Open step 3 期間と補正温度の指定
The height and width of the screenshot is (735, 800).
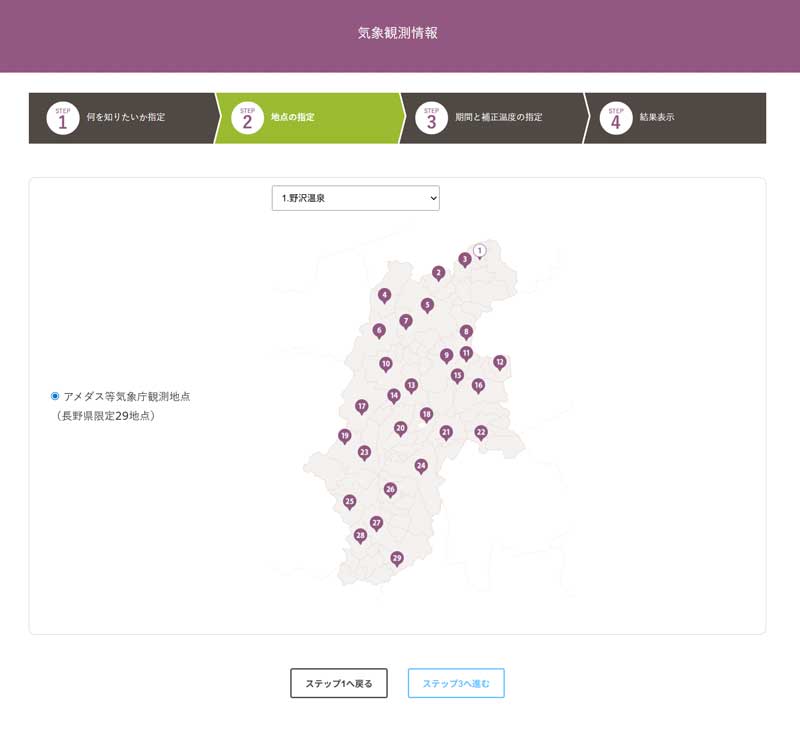(x=490, y=118)
